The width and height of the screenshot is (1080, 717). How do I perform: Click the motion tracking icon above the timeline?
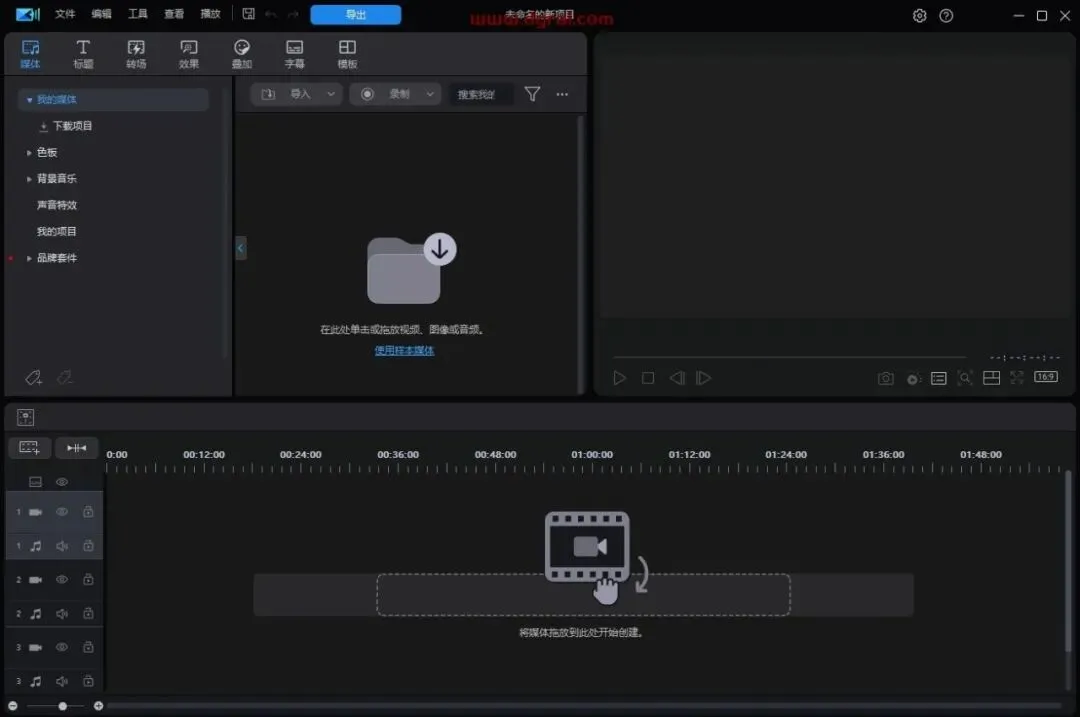point(25,417)
